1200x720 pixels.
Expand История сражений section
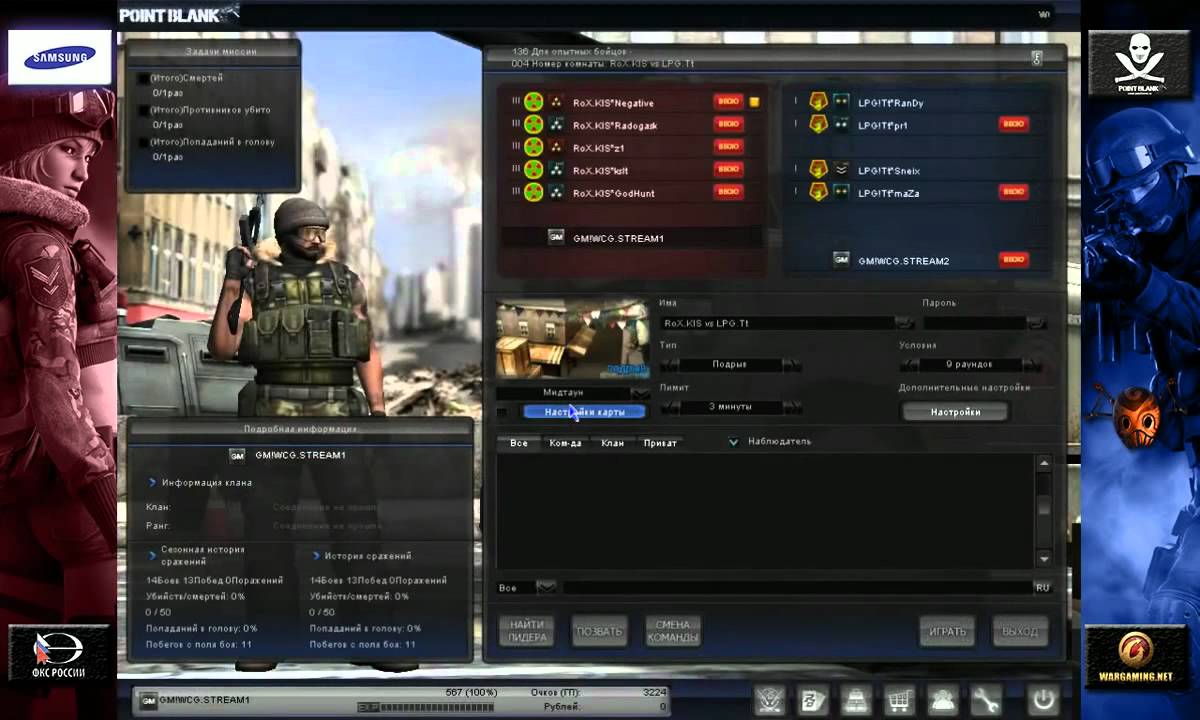point(316,555)
